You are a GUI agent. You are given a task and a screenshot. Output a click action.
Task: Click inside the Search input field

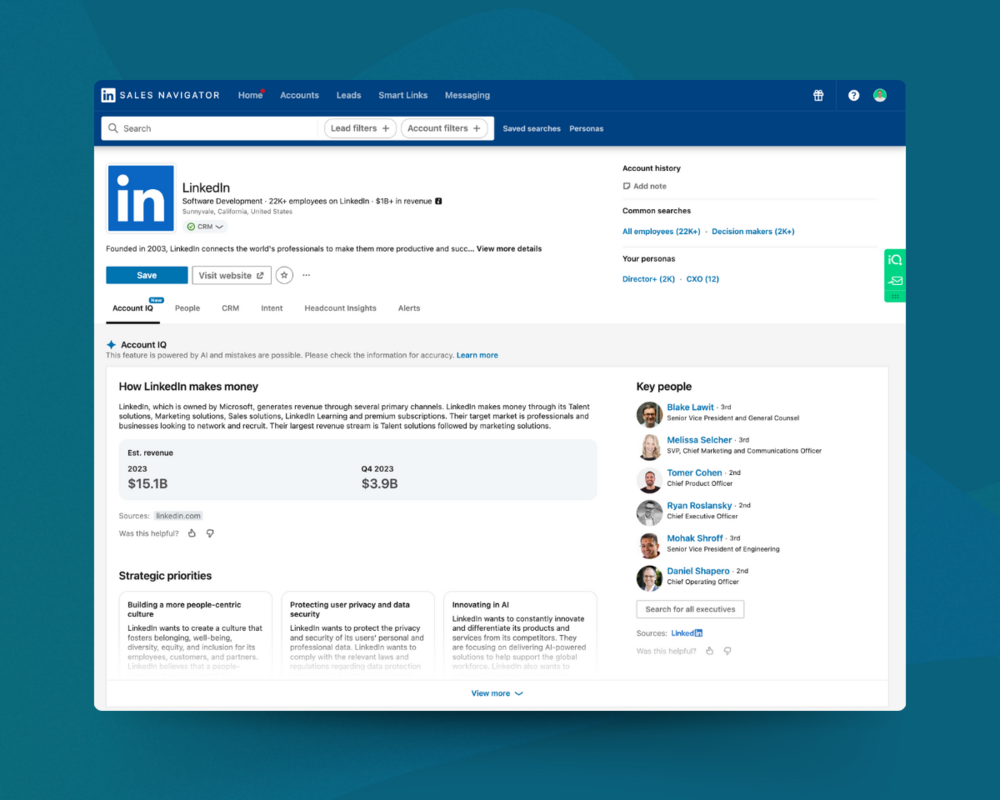click(200, 128)
